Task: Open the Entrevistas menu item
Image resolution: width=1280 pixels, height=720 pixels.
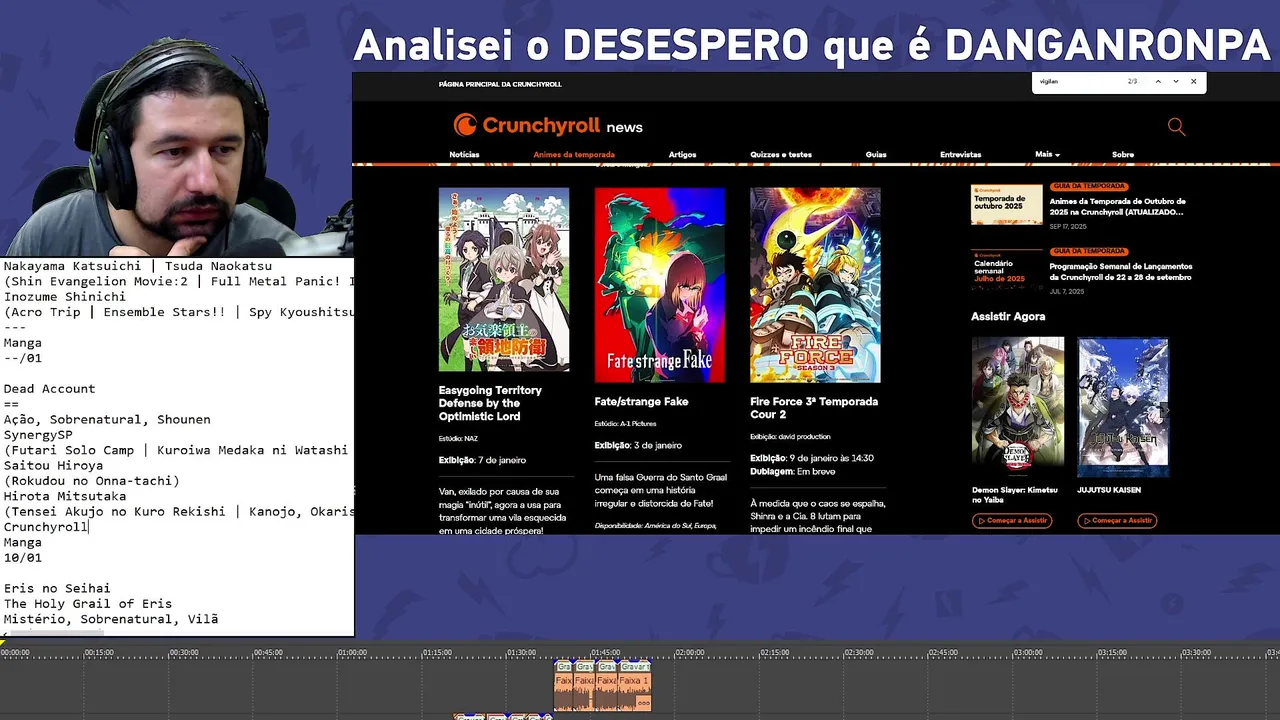Action: click(x=960, y=155)
